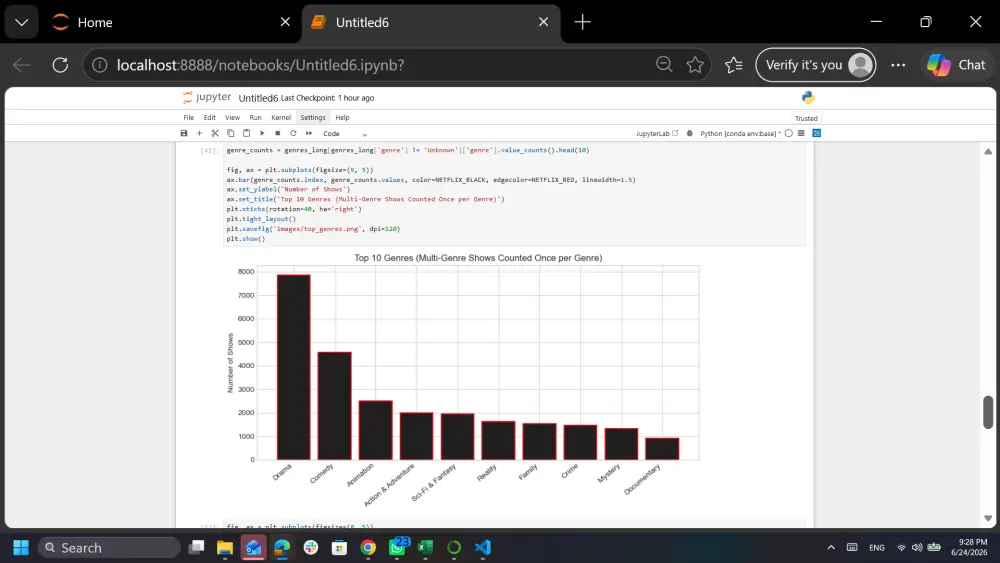Toggle the blue side panel icon
The image size is (1000, 563).
(x=816, y=133)
